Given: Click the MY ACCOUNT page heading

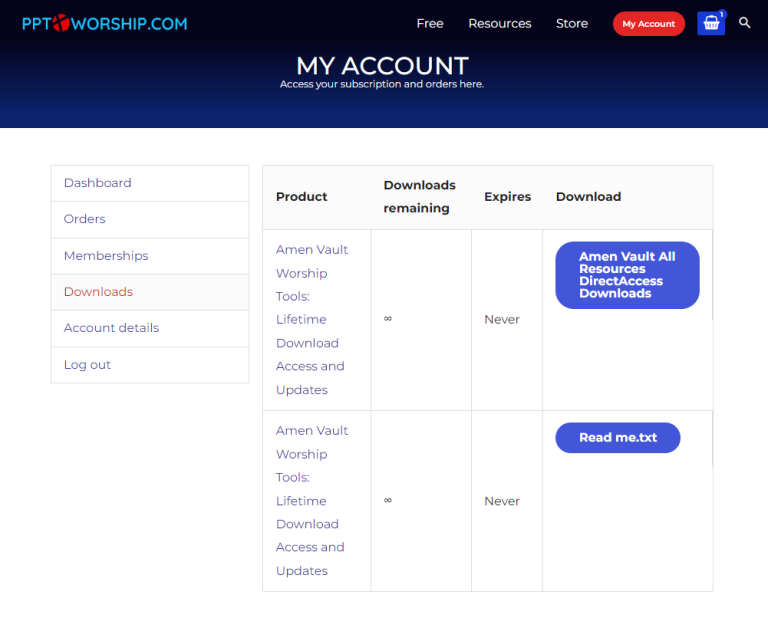Looking at the screenshot, I should [x=382, y=66].
